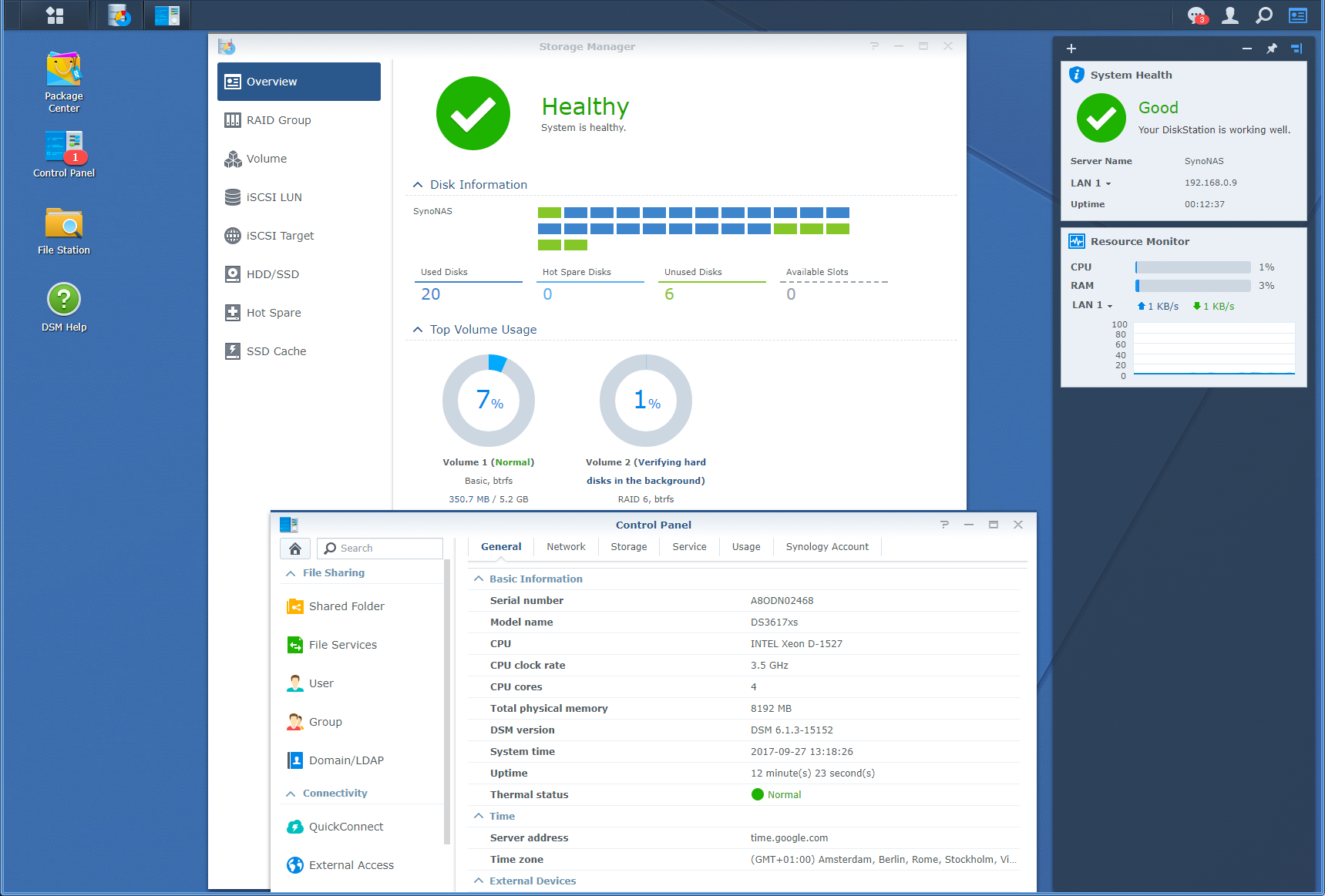Screen dimensions: 1325x896
Task: Open Group settings in Control Panel
Action: (x=362, y=722)
